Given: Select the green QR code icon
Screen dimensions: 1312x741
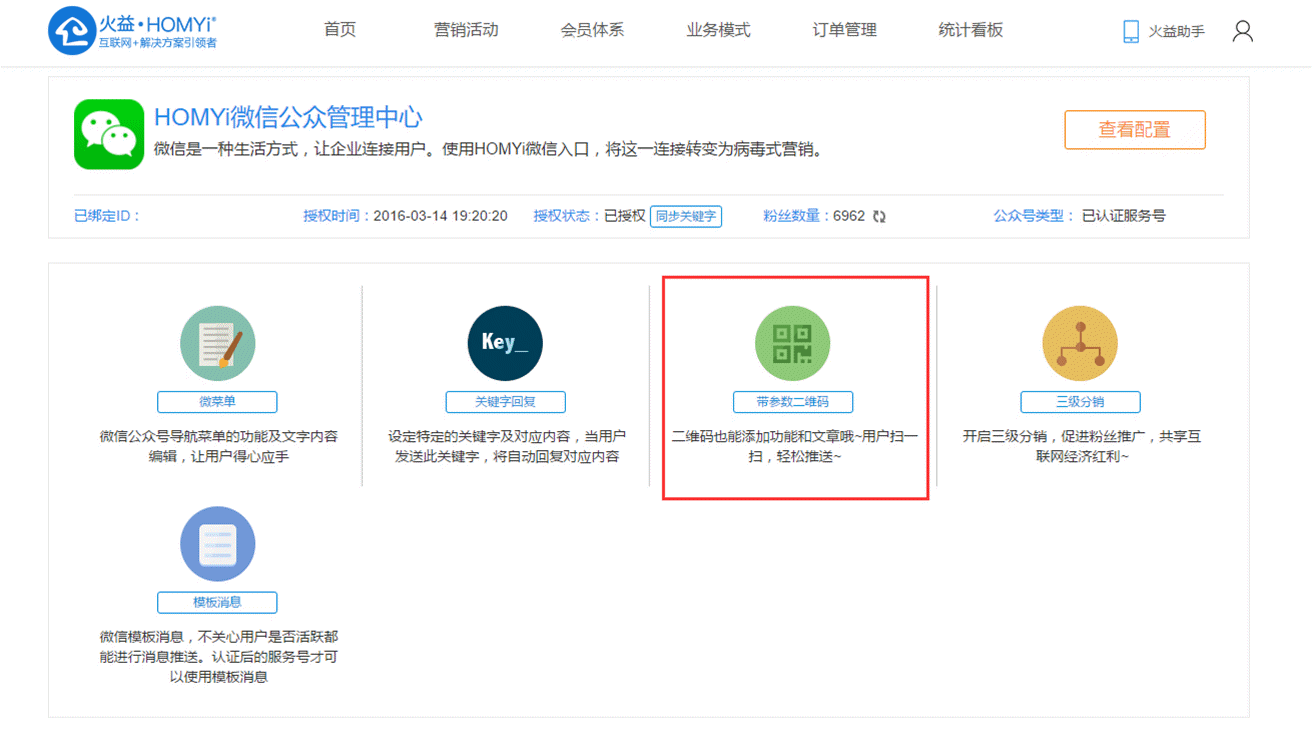Looking at the screenshot, I should (792, 344).
